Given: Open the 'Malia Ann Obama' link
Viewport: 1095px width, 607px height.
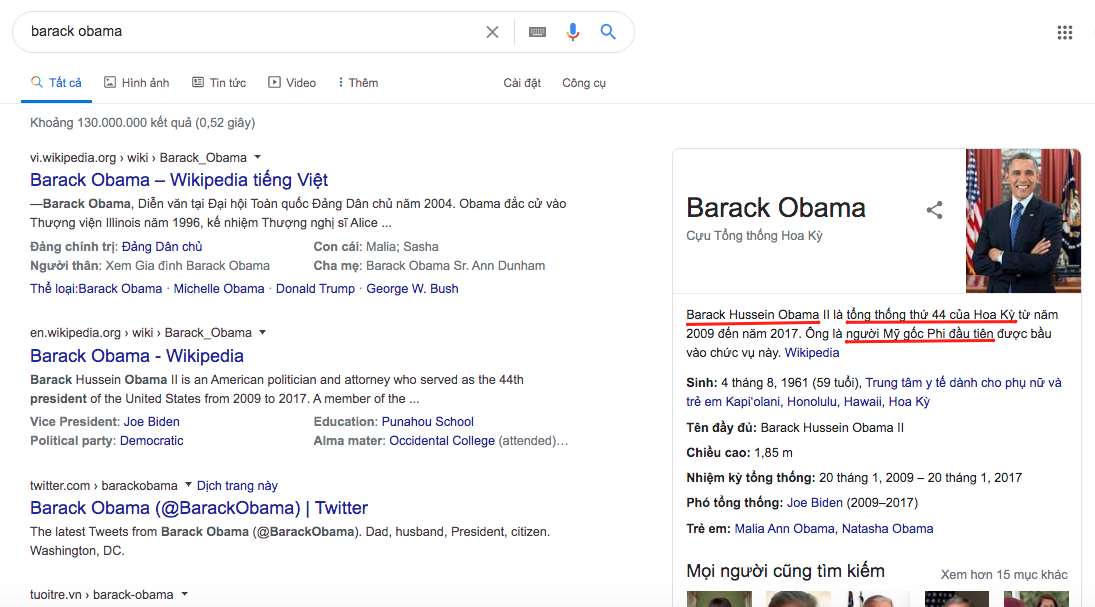Looking at the screenshot, I should (x=784, y=529).
